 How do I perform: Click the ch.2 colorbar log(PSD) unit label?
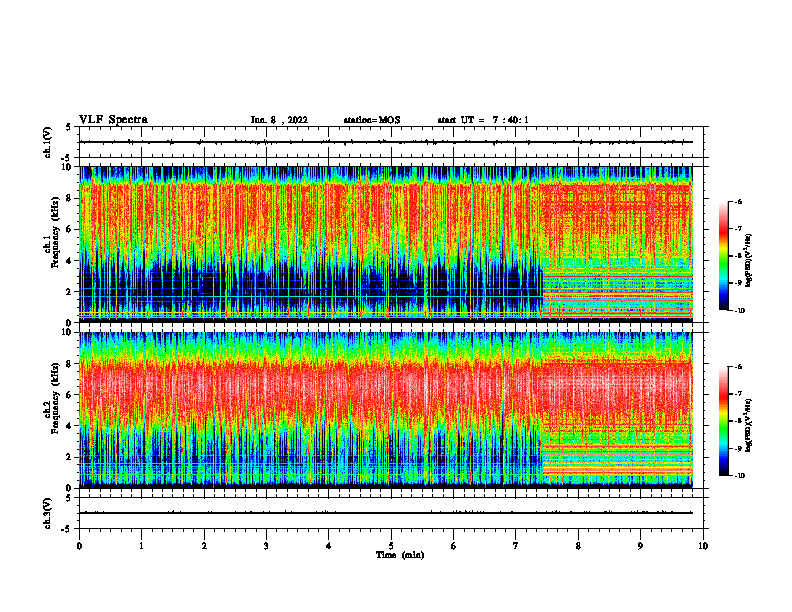pos(749,425)
